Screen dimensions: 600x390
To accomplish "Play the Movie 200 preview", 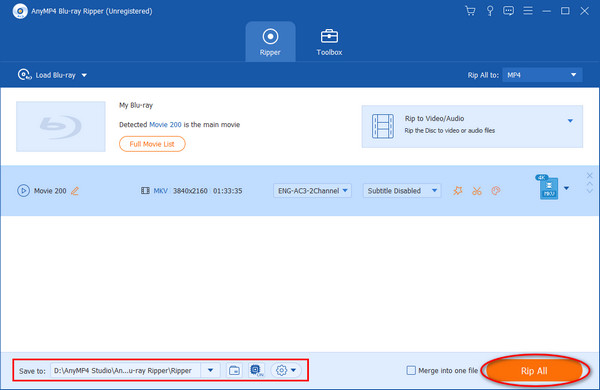I will point(23,191).
